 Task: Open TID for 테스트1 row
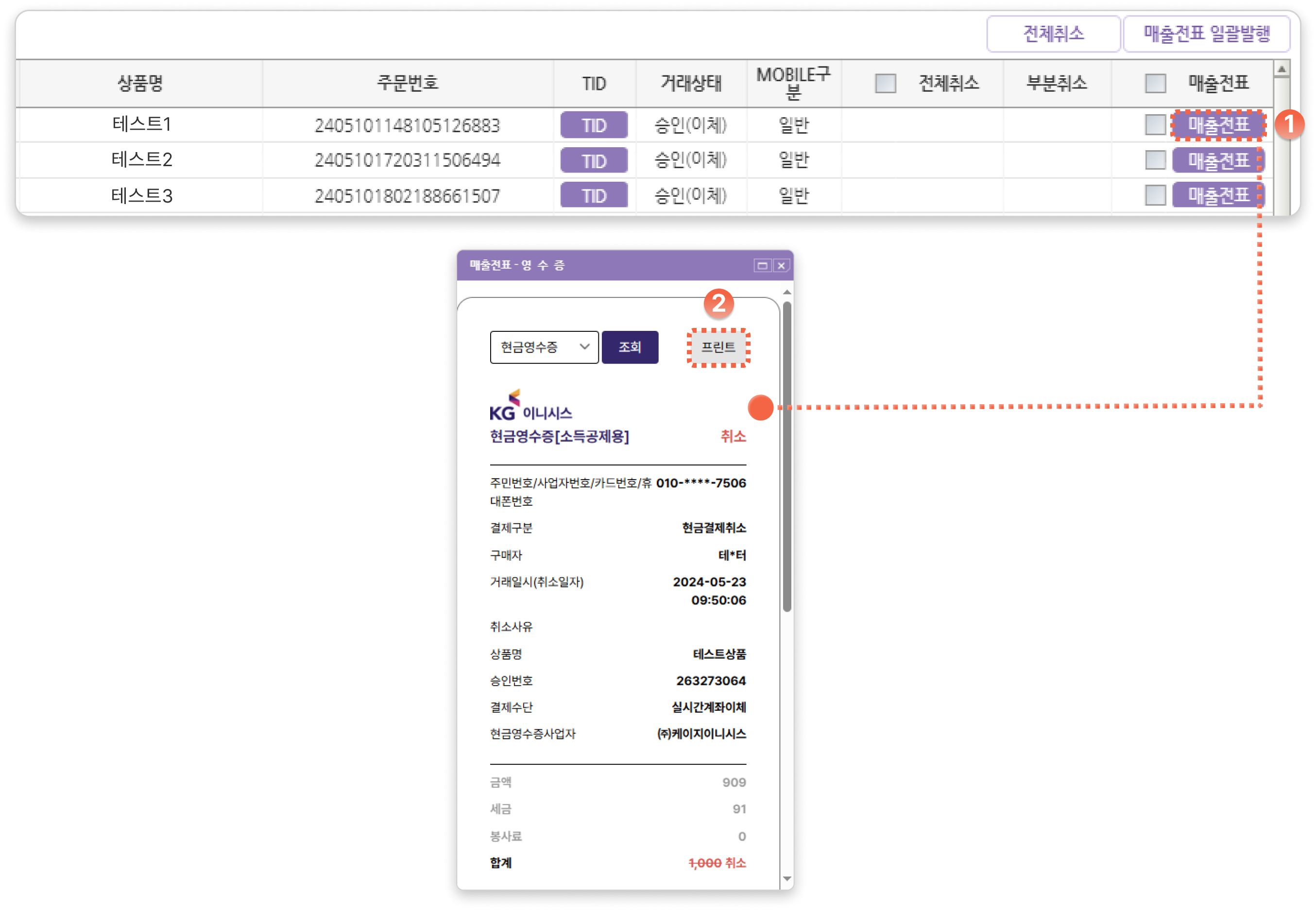pos(594,125)
